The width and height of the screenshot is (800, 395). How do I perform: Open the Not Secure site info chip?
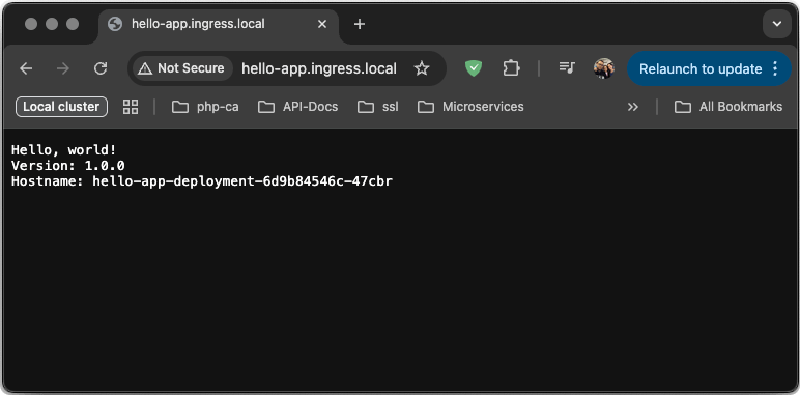[x=182, y=68]
